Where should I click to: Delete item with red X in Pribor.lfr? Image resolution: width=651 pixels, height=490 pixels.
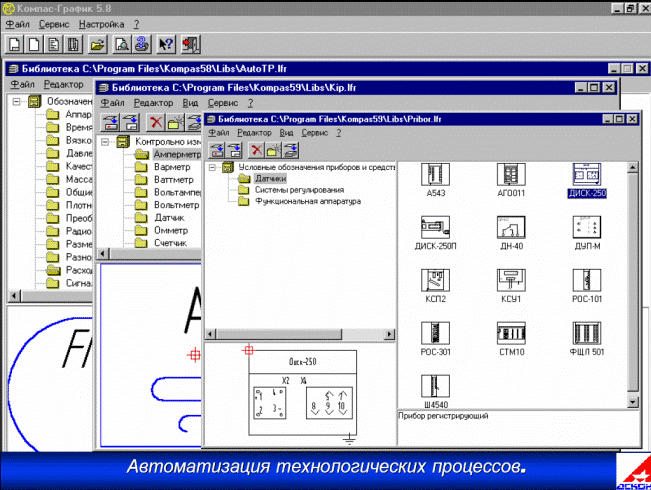(256, 150)
